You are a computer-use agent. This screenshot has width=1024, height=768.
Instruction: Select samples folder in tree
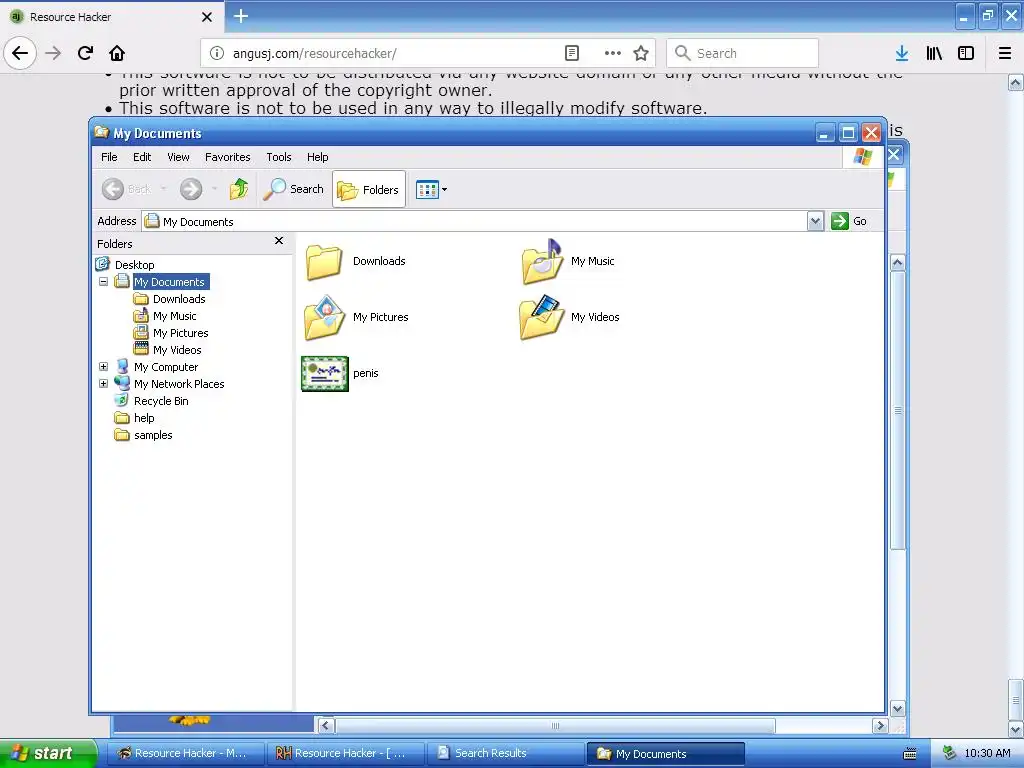click(x=153, y=434)
